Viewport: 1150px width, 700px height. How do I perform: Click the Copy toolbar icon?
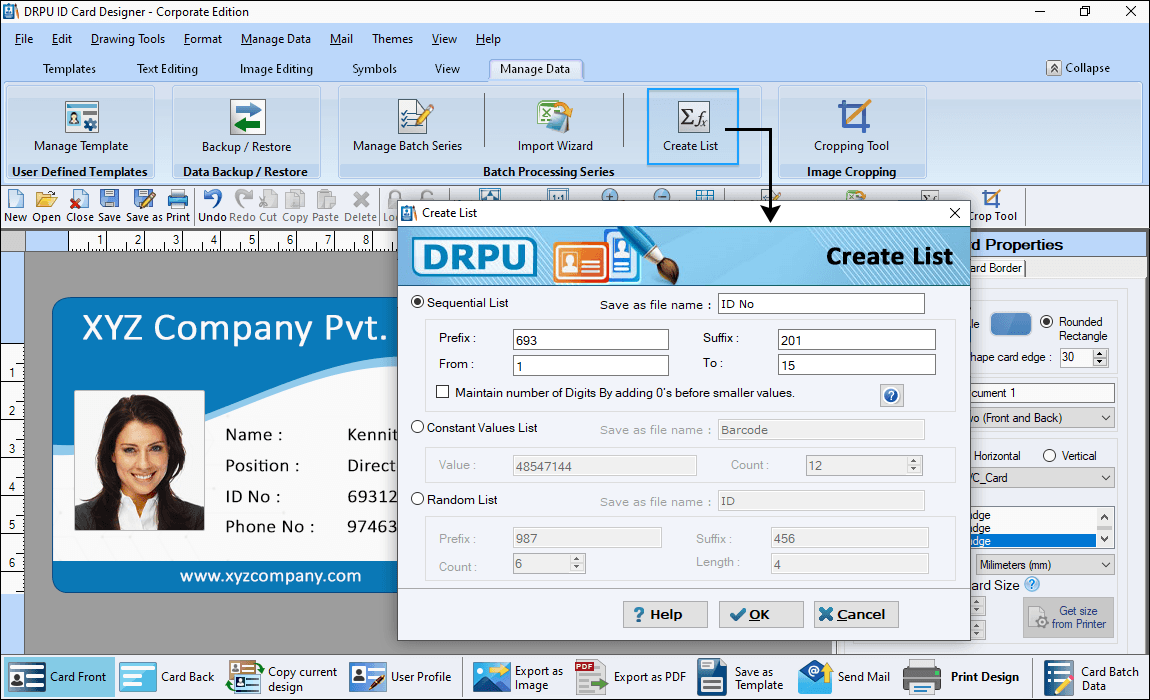295,206
